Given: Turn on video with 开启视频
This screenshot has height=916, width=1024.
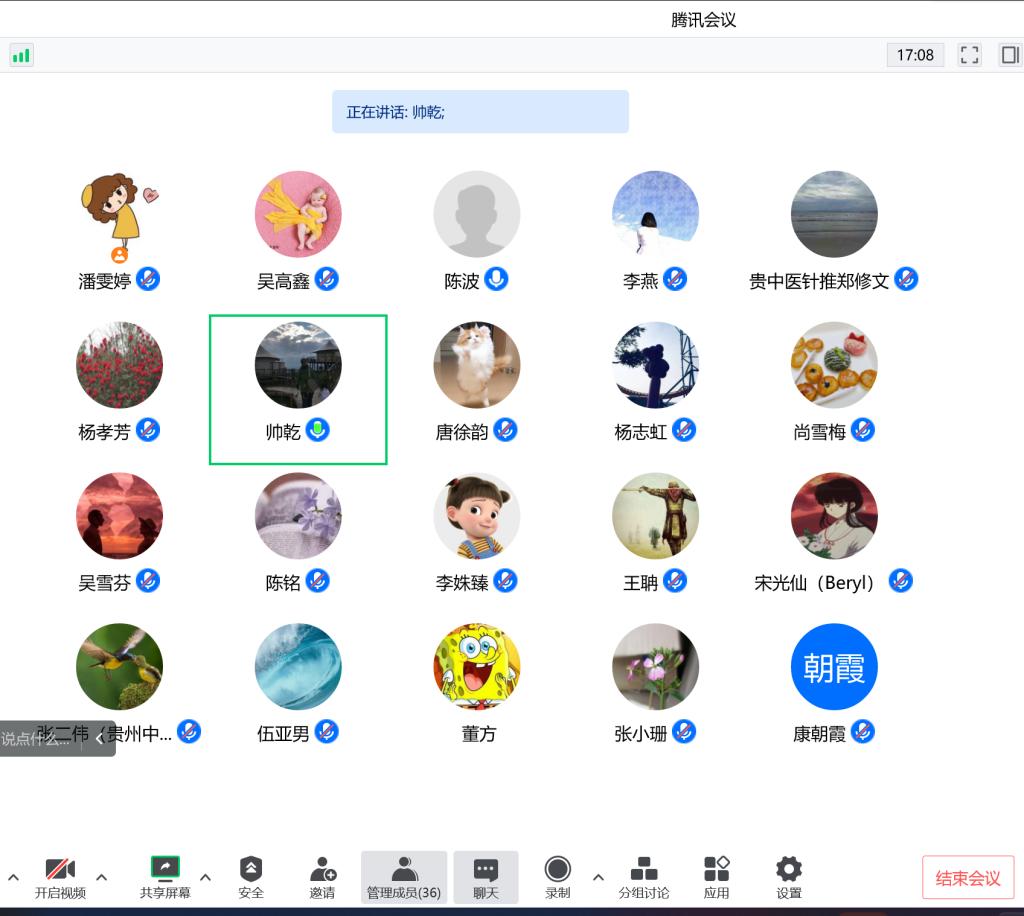Looking at the screenshot, I should 60,877.
